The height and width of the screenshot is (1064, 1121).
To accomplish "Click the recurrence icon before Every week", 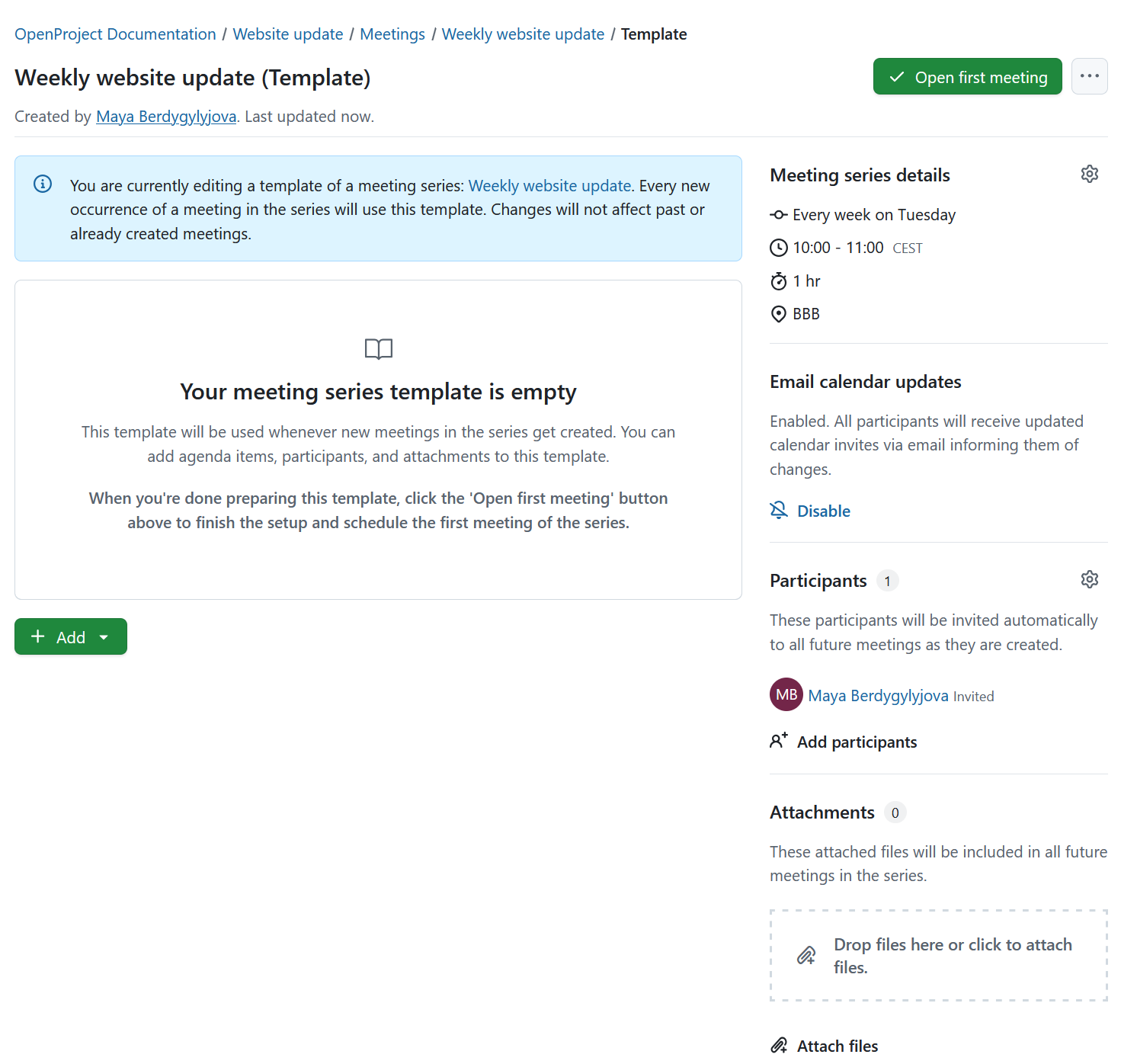I will click(778, 214).
